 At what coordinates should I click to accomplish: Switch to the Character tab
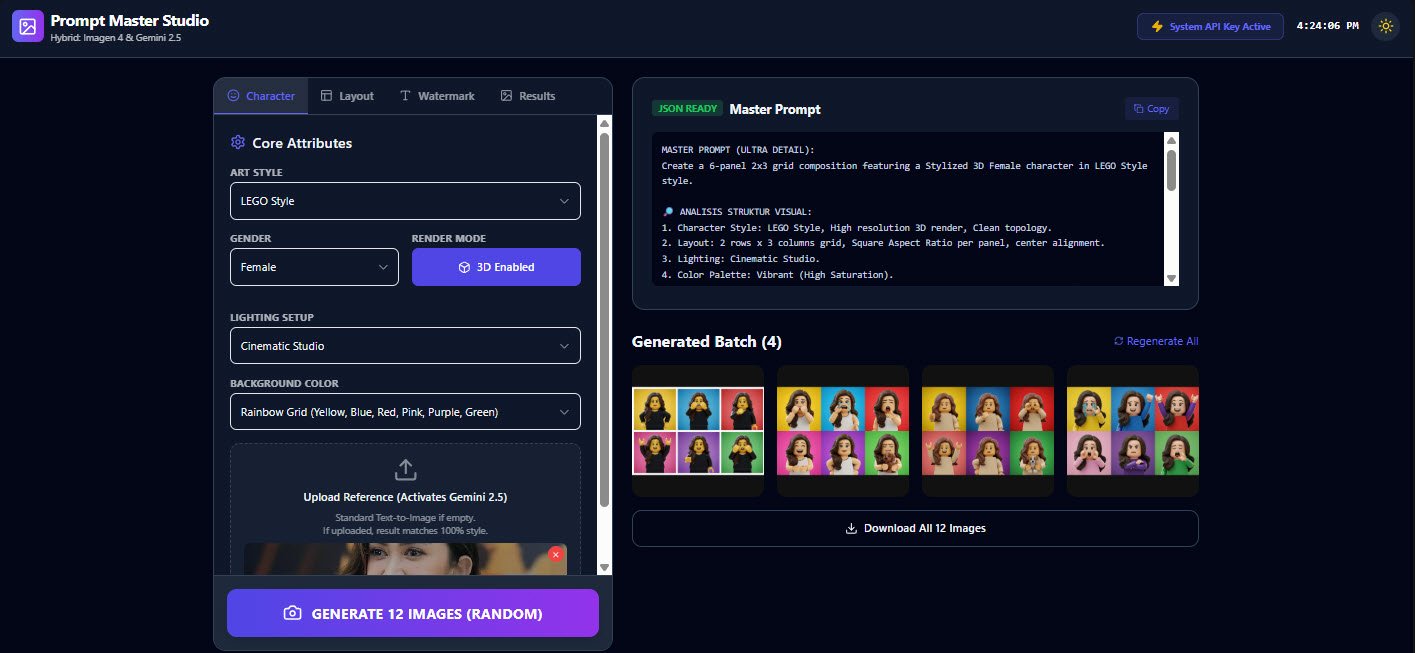tap(261, 96)
